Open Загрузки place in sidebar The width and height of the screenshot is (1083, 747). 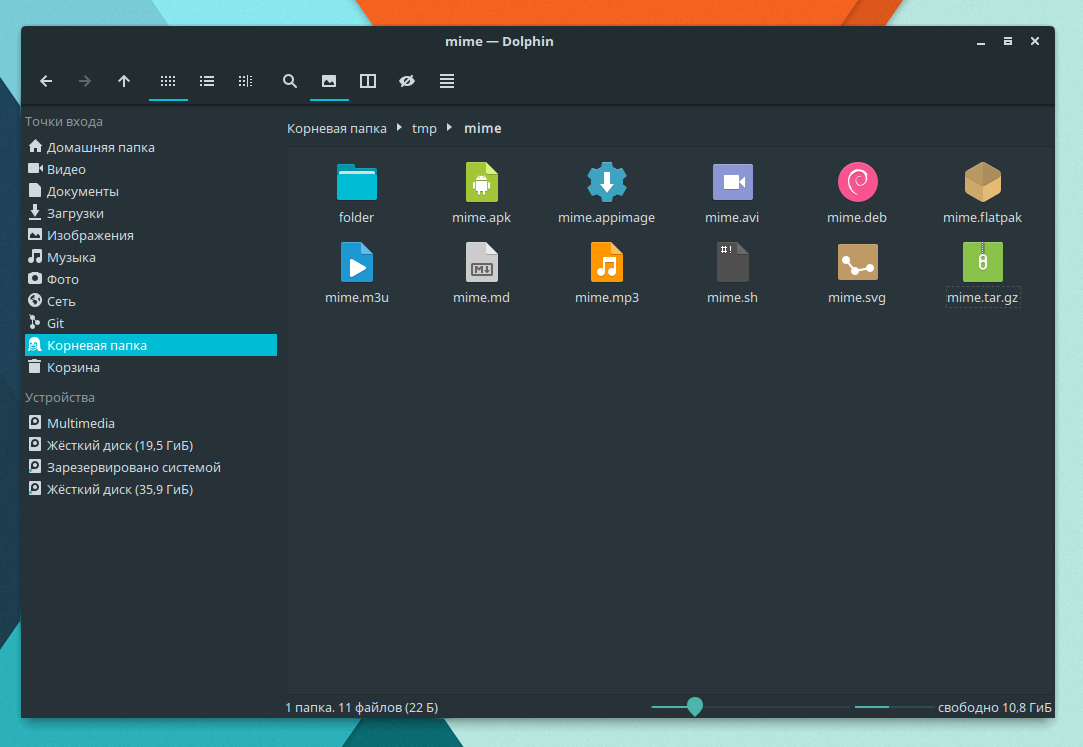click(x=151, y=213)
